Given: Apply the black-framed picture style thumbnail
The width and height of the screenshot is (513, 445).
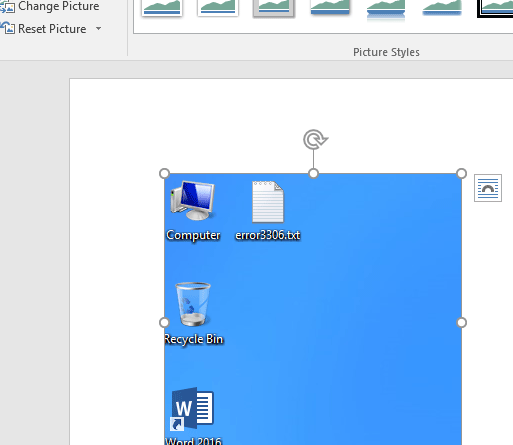Looking at the screenshot, I should [495, 8].
